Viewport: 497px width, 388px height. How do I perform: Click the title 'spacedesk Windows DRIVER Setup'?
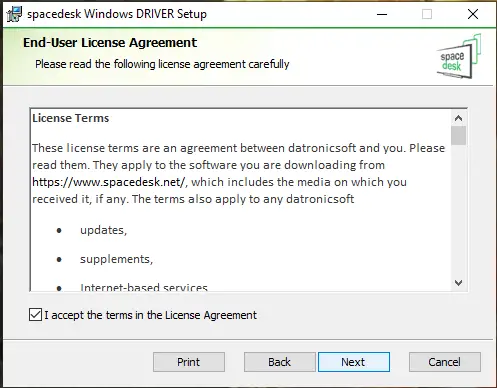click(117, 14)
